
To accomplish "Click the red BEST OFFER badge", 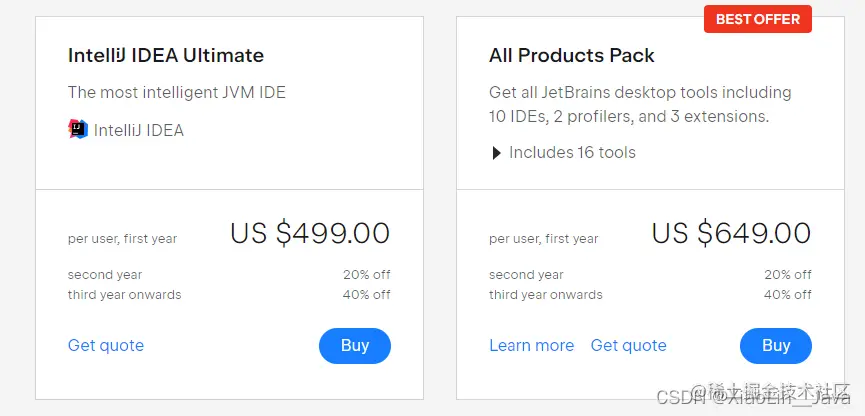I will (757, 19).
